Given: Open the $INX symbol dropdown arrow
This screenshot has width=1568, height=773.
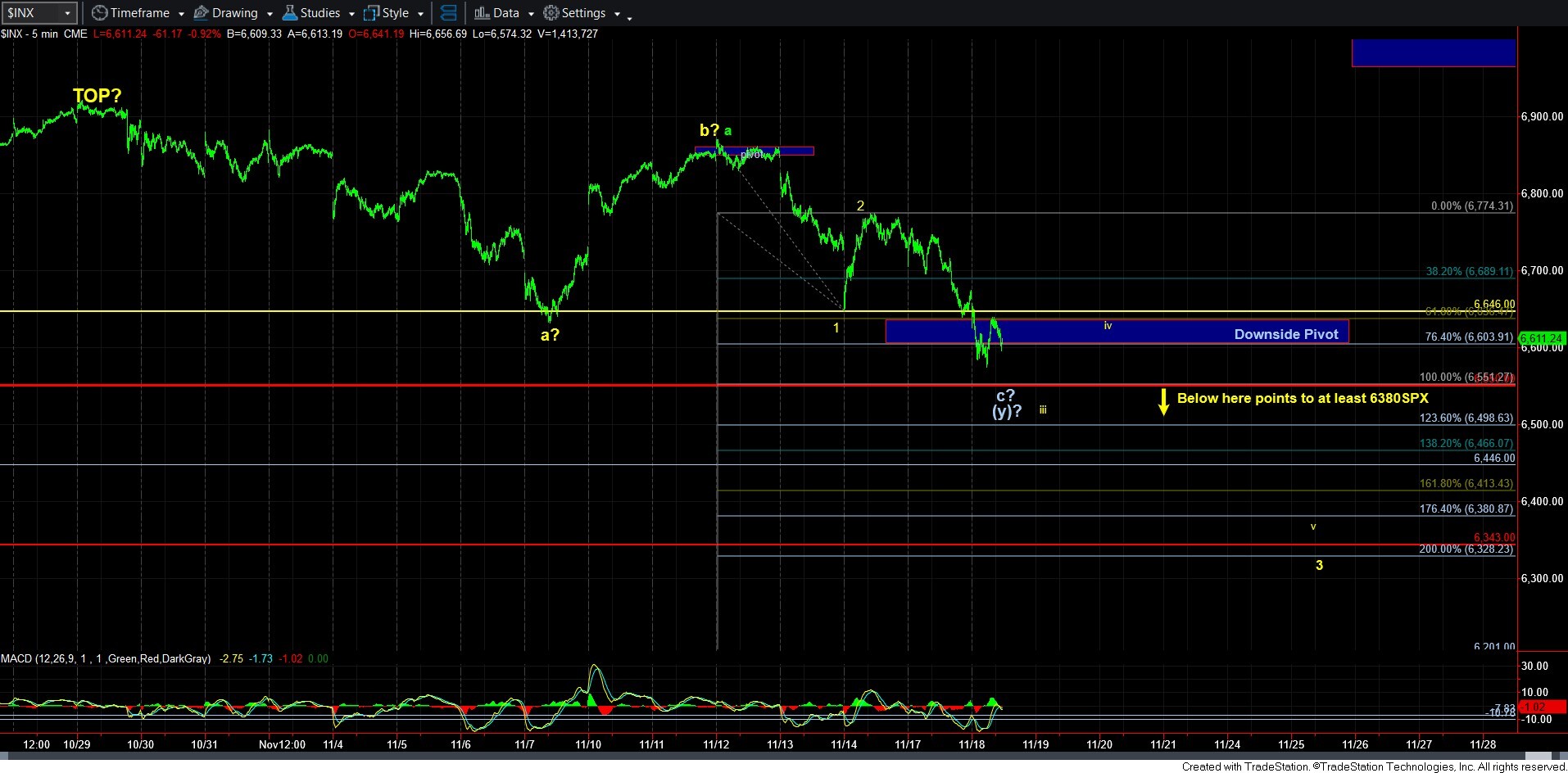Looking at the screenshot, I should [68, 13].
